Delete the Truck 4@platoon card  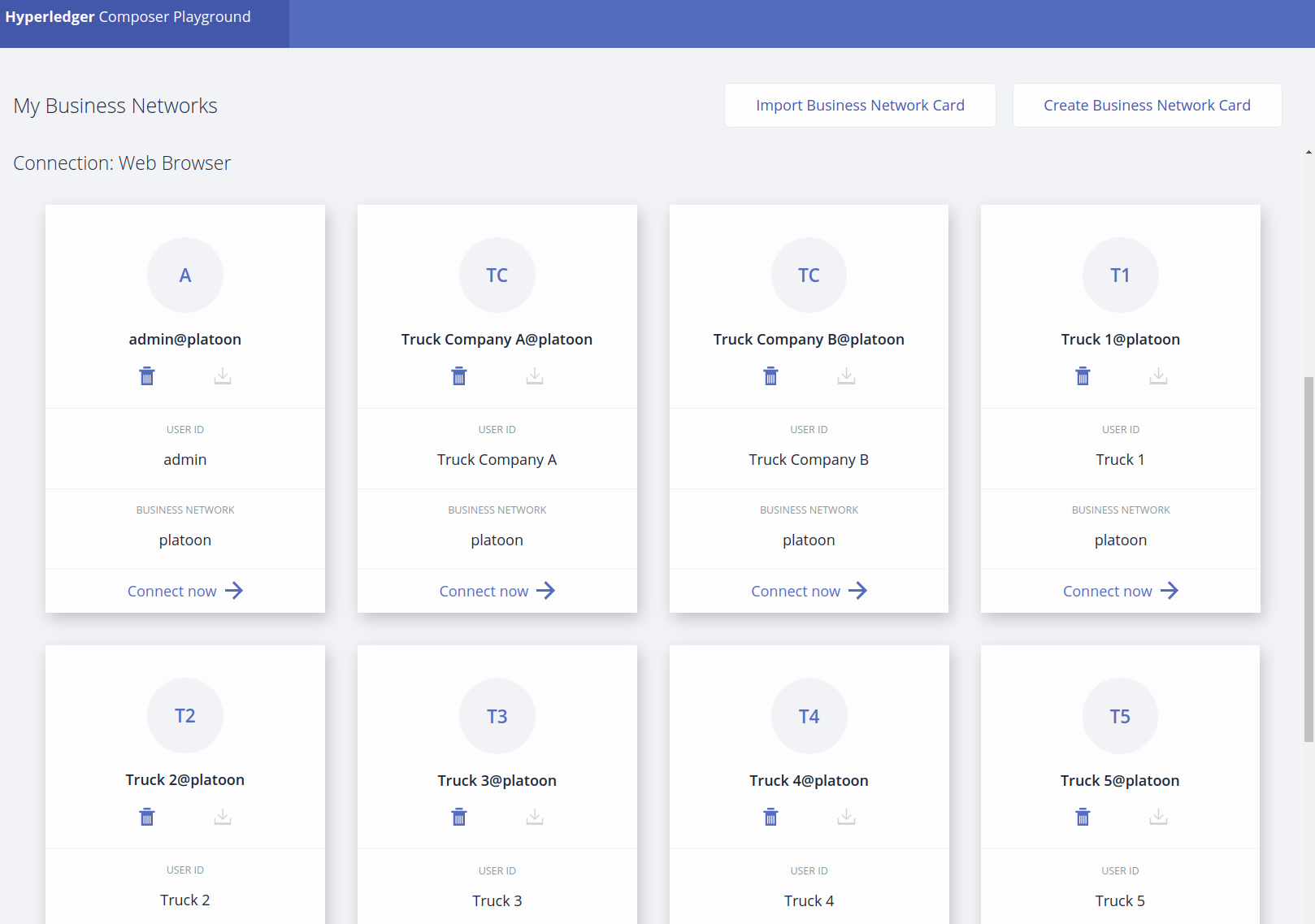click(770, 817)
